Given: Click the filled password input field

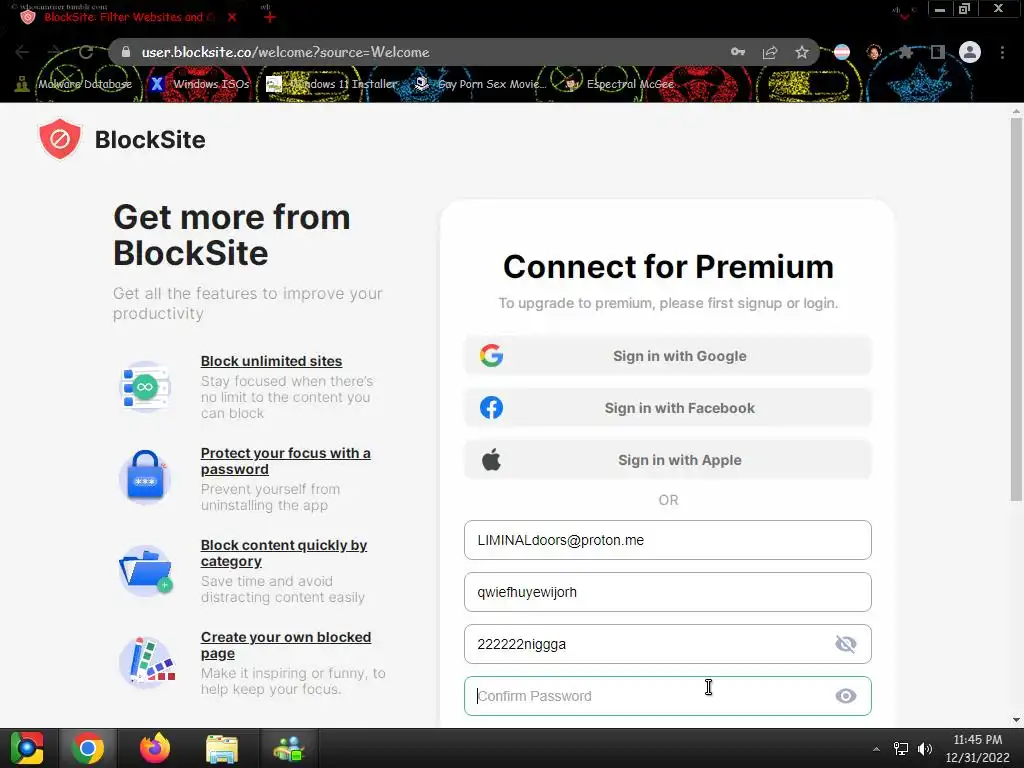Looking at the screenshot, I should [667, 644].
